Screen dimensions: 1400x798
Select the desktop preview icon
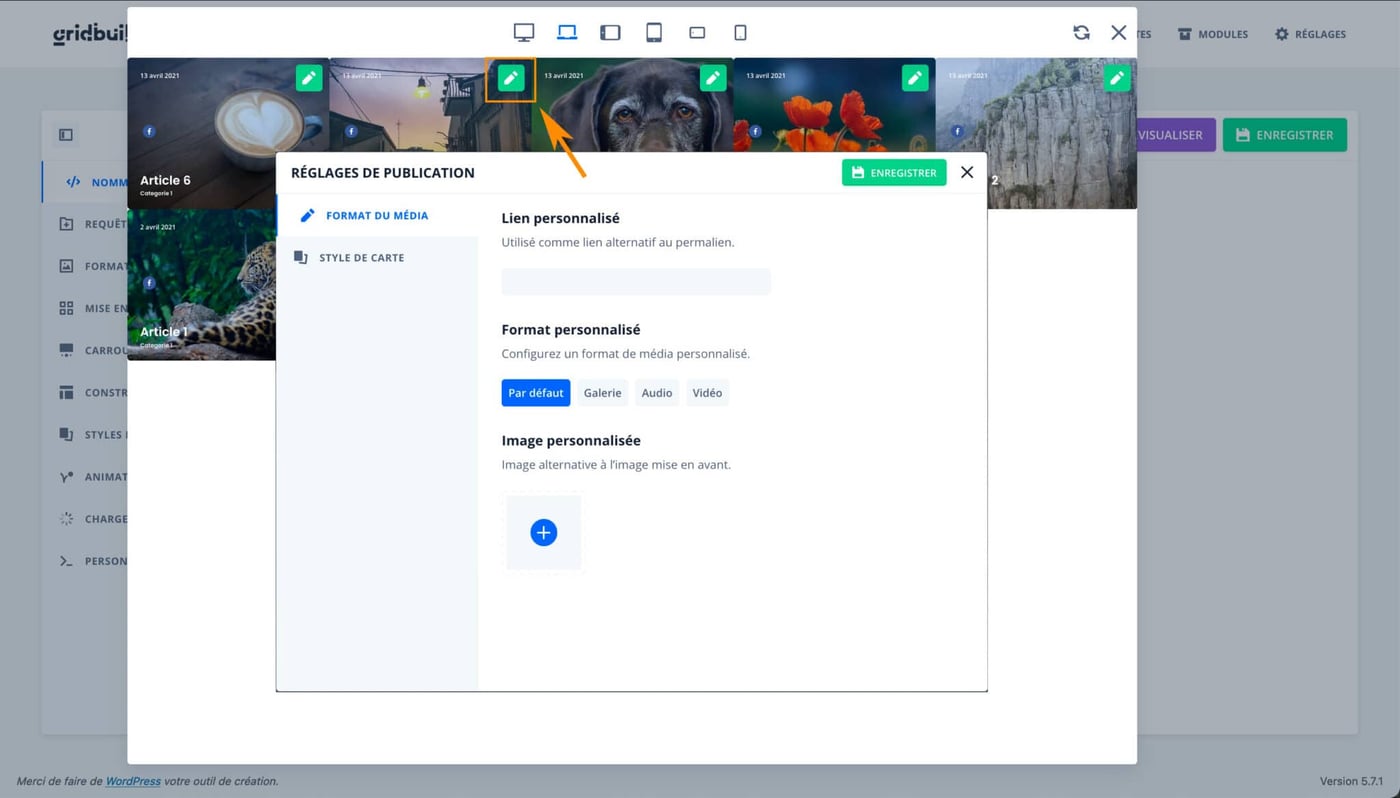point(523,31)
